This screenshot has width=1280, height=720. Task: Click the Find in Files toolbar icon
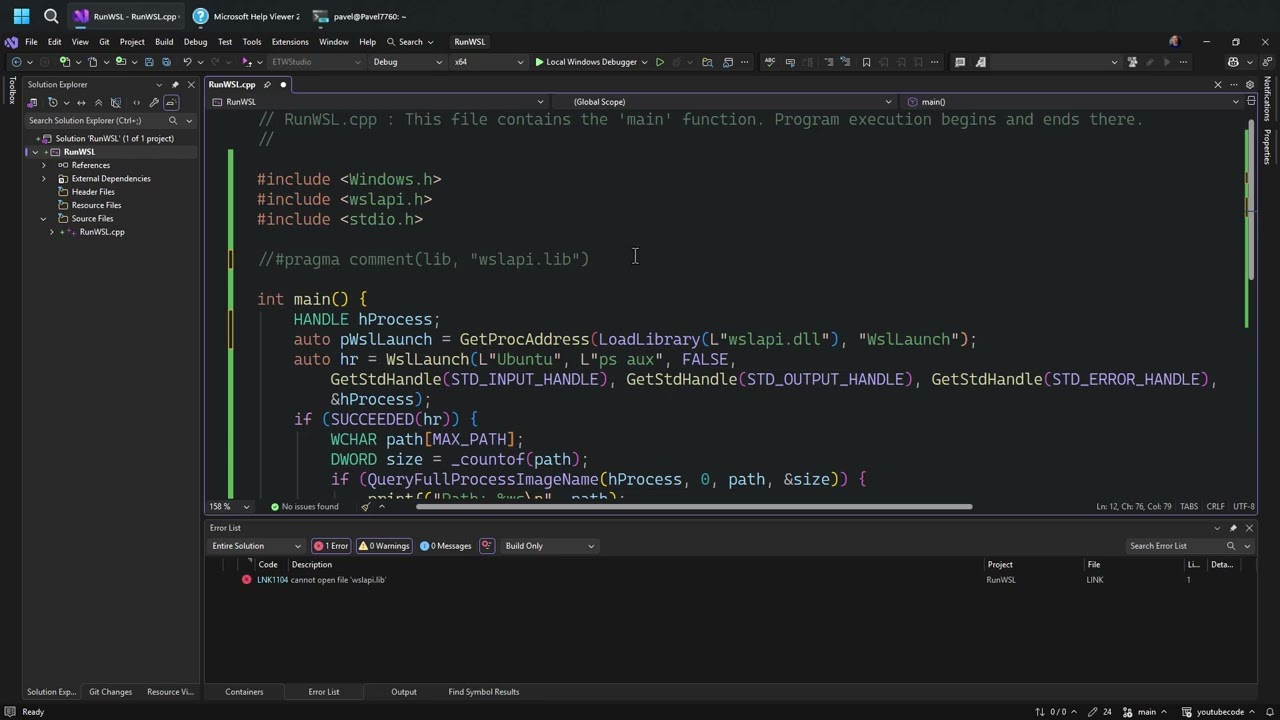pos(709,62)
